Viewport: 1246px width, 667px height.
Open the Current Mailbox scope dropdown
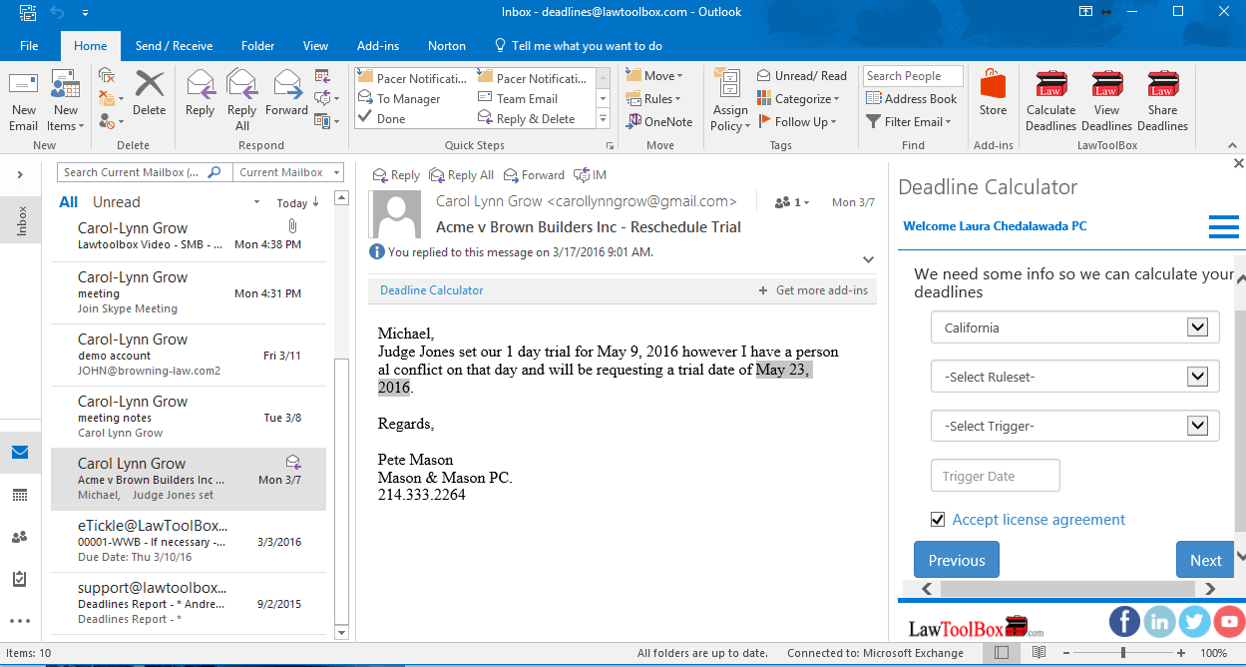pos(288,172)
